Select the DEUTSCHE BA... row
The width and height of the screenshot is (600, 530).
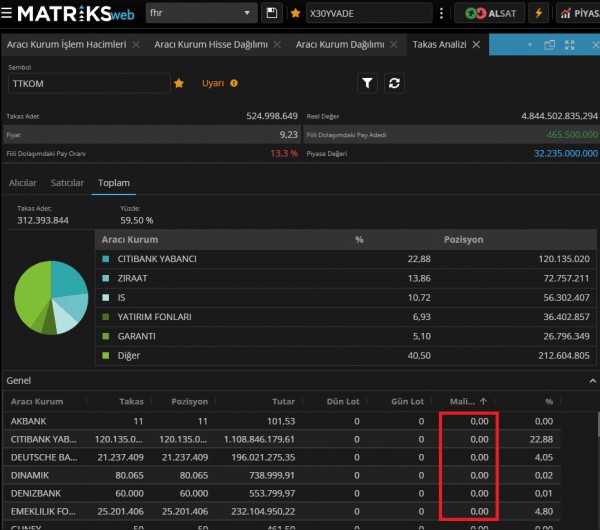click(282, 457)
